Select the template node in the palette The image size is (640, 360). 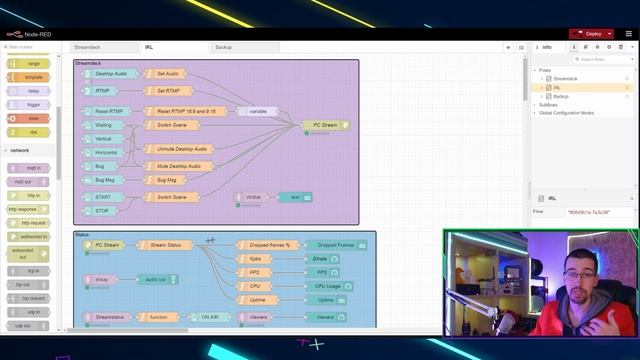(x=29, y=77)
